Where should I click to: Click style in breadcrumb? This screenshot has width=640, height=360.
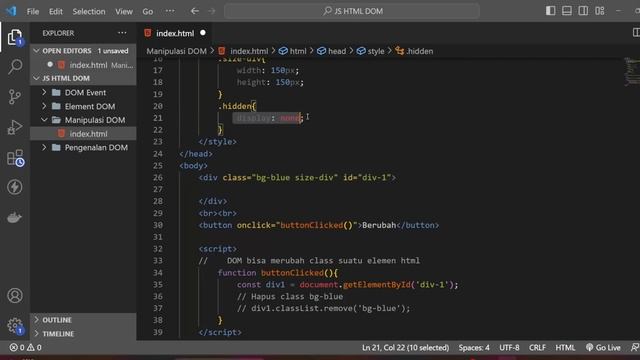[376, 51]
